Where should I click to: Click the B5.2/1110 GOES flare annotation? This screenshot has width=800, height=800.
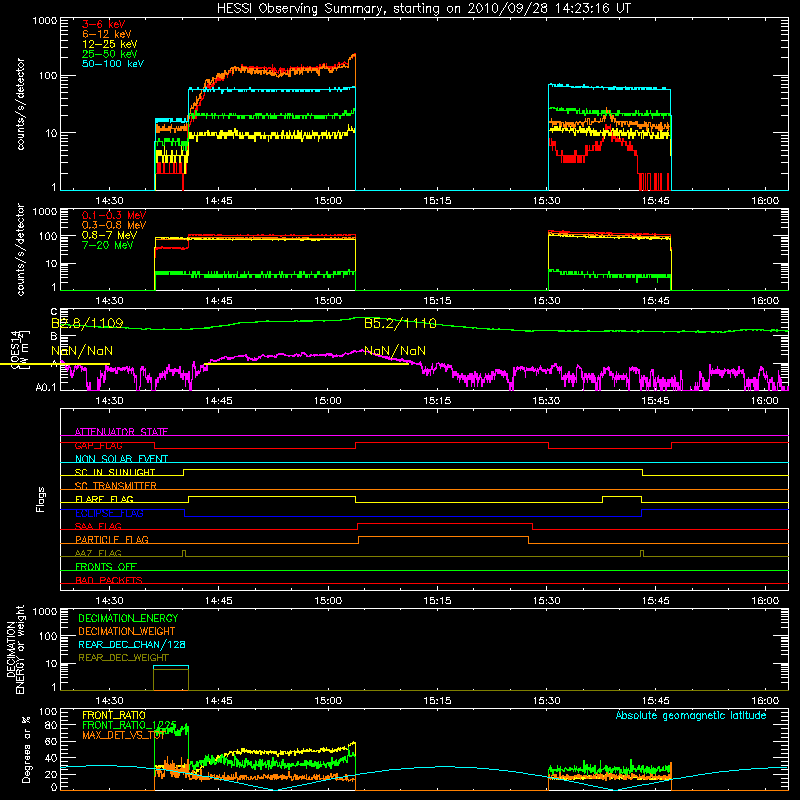coord(400,323)
